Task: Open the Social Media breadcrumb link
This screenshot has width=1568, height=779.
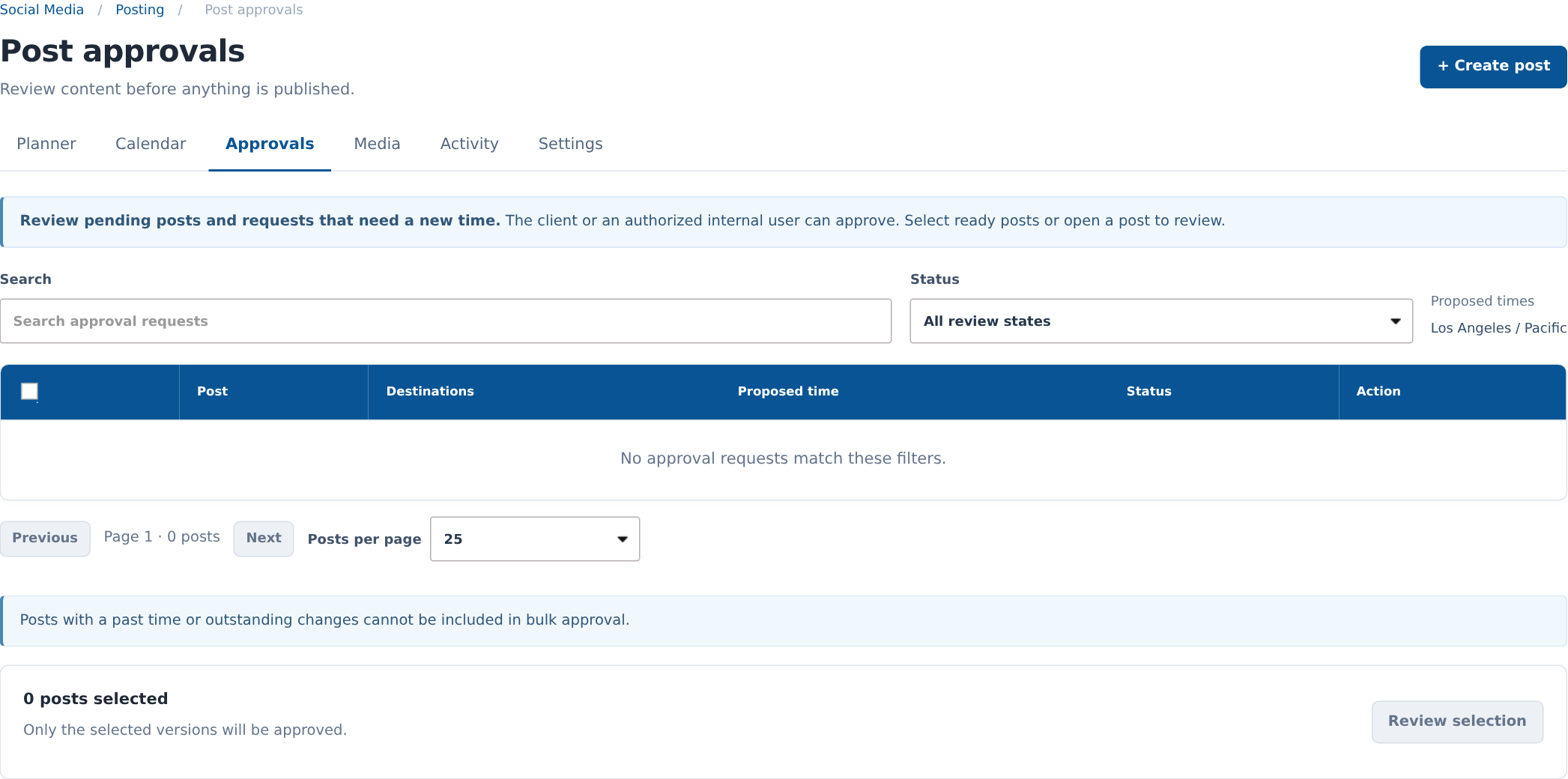Action: click(x=42, y=10)
